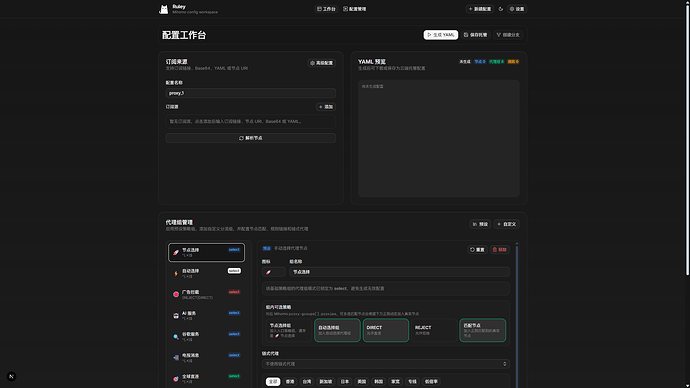Click the robot icon of AI 服务

tap(176, 315)
